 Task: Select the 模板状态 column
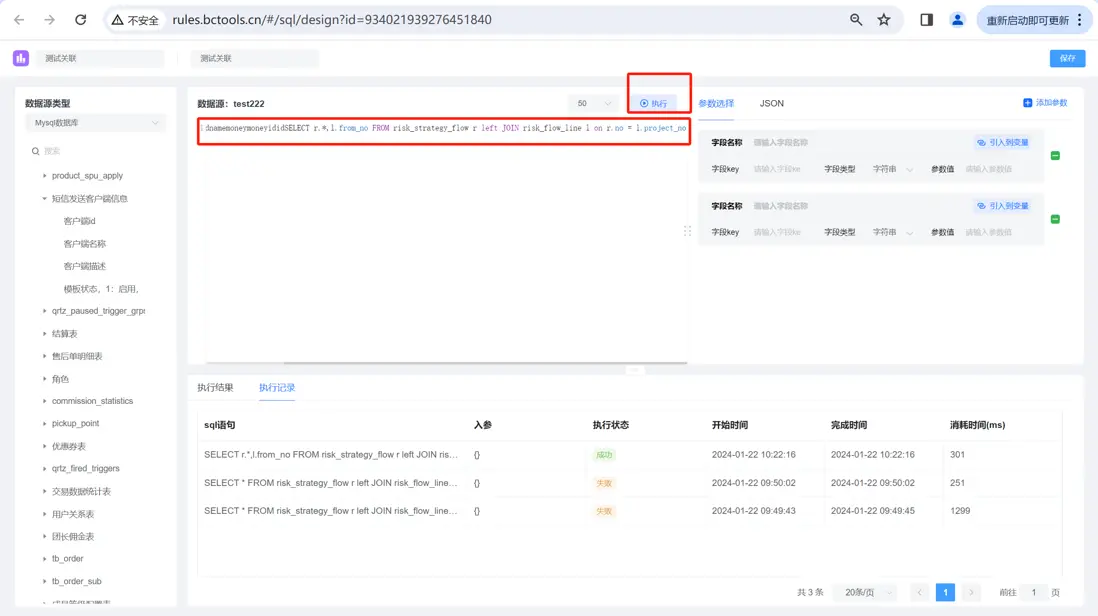(x=102, y=288)
